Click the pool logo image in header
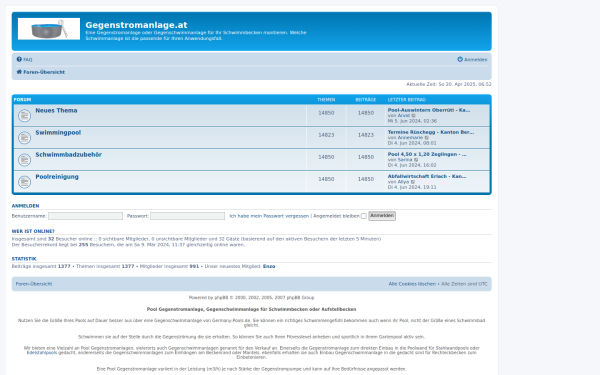The height and width of the screenshot is (375, 600). pos(49,29)
